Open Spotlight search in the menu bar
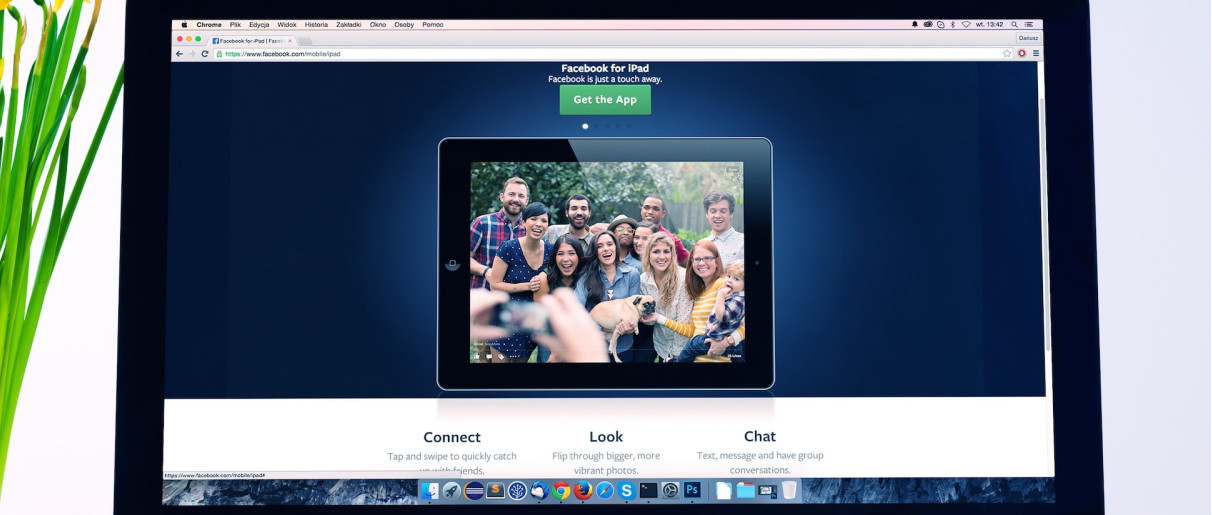Screen dimensions: 1212x515 click(1015, 24)
